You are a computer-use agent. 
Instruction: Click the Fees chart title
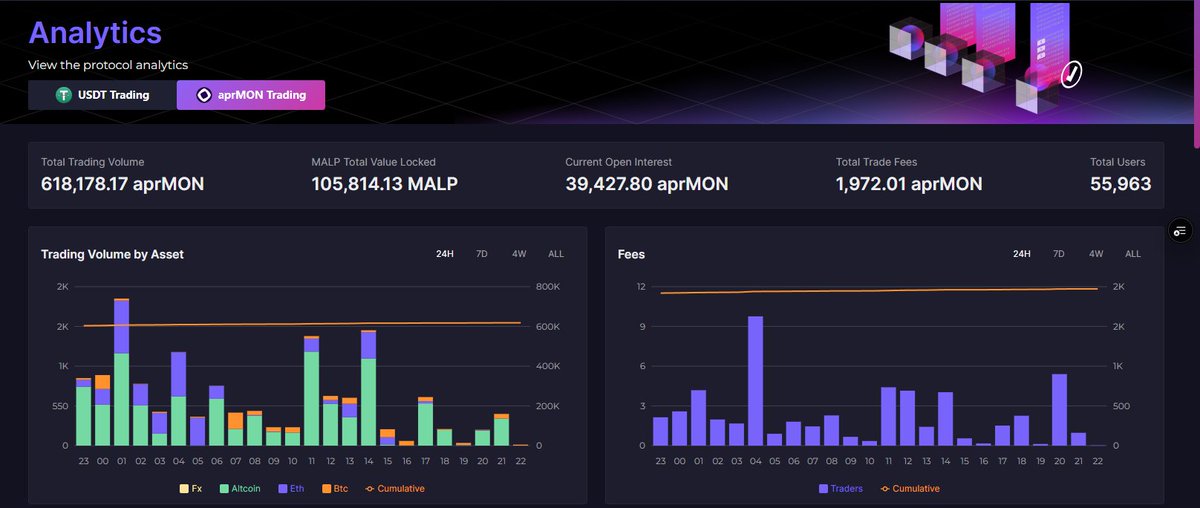[632, 254]
